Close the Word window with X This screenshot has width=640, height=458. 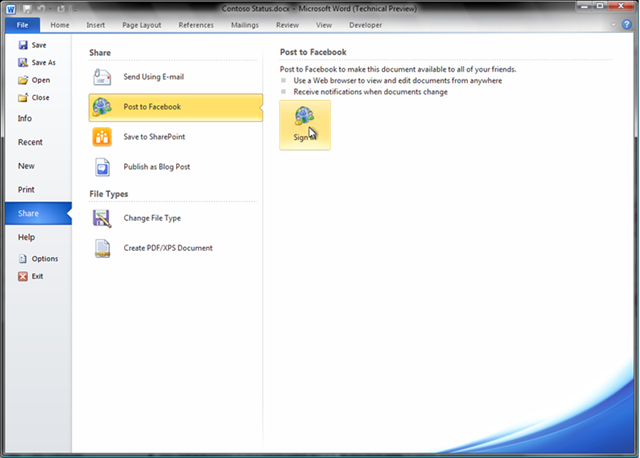(620, 6)
